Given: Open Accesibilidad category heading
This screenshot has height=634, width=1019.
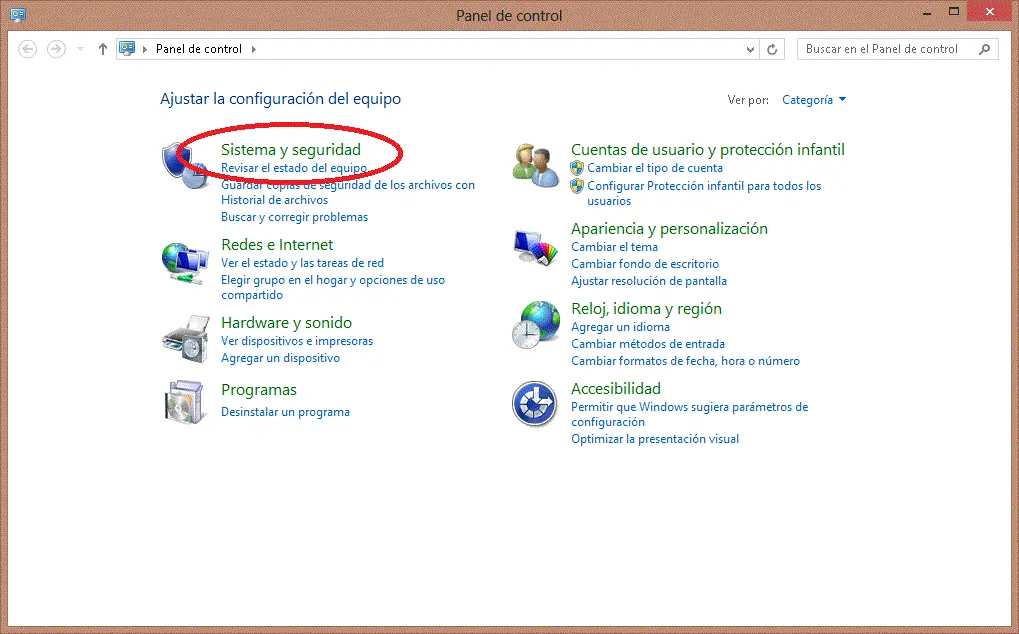Looking at the screenshot, I should click(x=615, y=388).
